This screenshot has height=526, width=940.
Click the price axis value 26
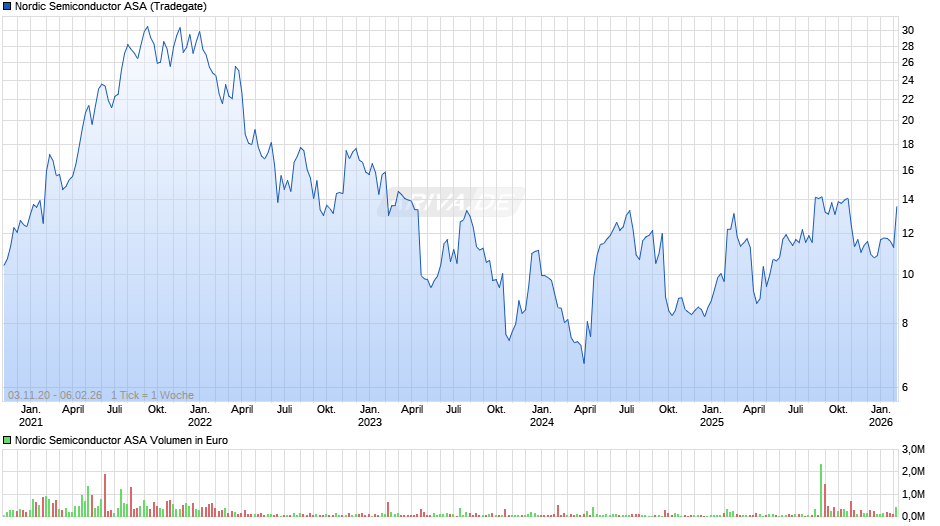coord(908,63)
